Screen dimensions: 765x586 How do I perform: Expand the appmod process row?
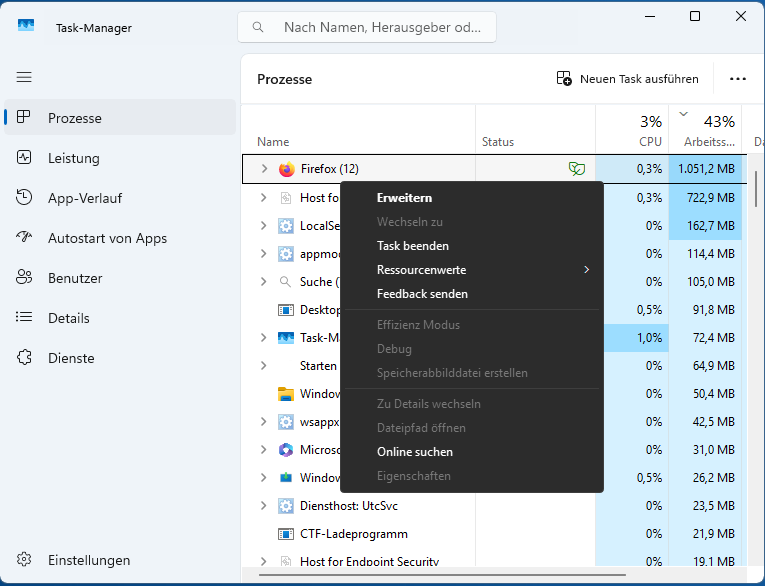click(263, 254)
